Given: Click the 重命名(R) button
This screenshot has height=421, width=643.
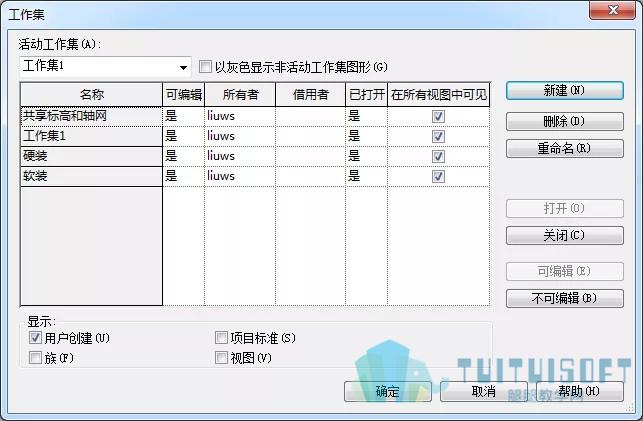Looking at the screenshot, I should coord(565,148).
